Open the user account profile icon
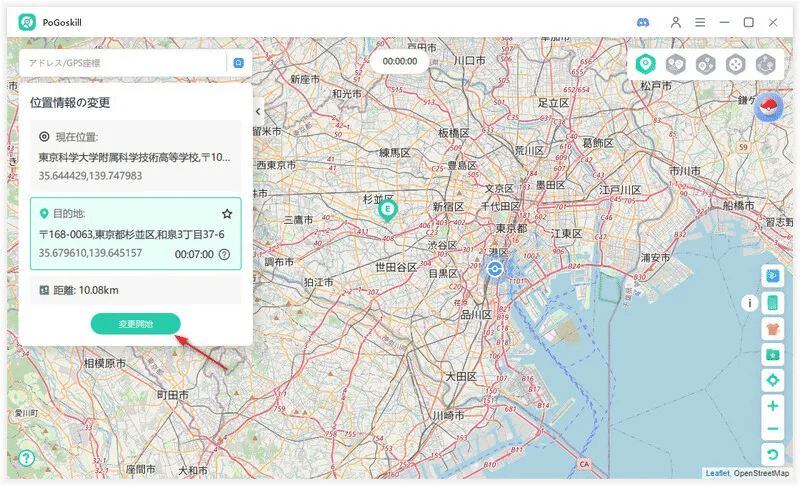Image resolution: width=800 pixels, height=486 pixels. [x=676, y=22]
